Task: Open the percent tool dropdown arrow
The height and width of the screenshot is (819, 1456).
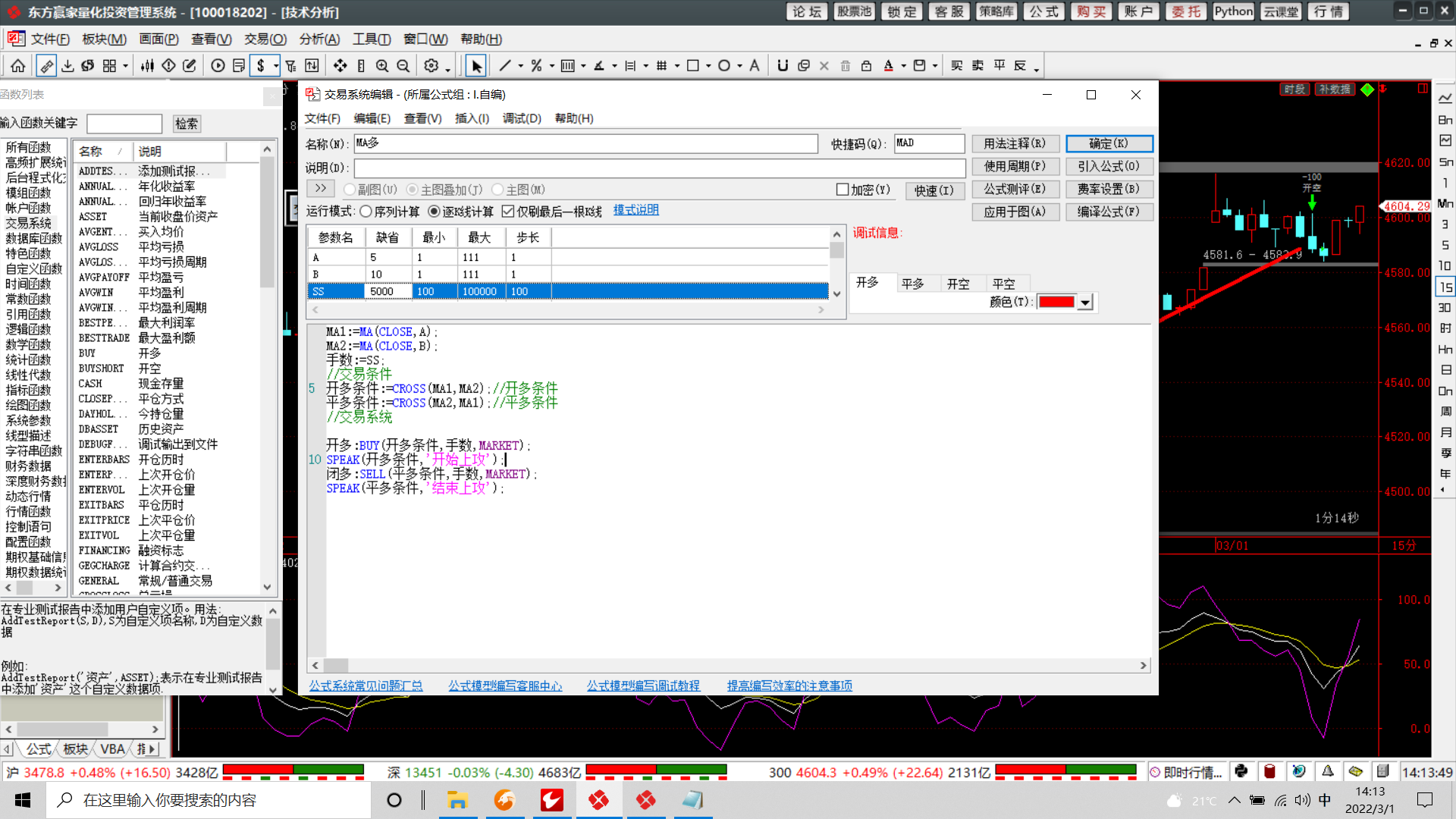Action: [552, 66]
